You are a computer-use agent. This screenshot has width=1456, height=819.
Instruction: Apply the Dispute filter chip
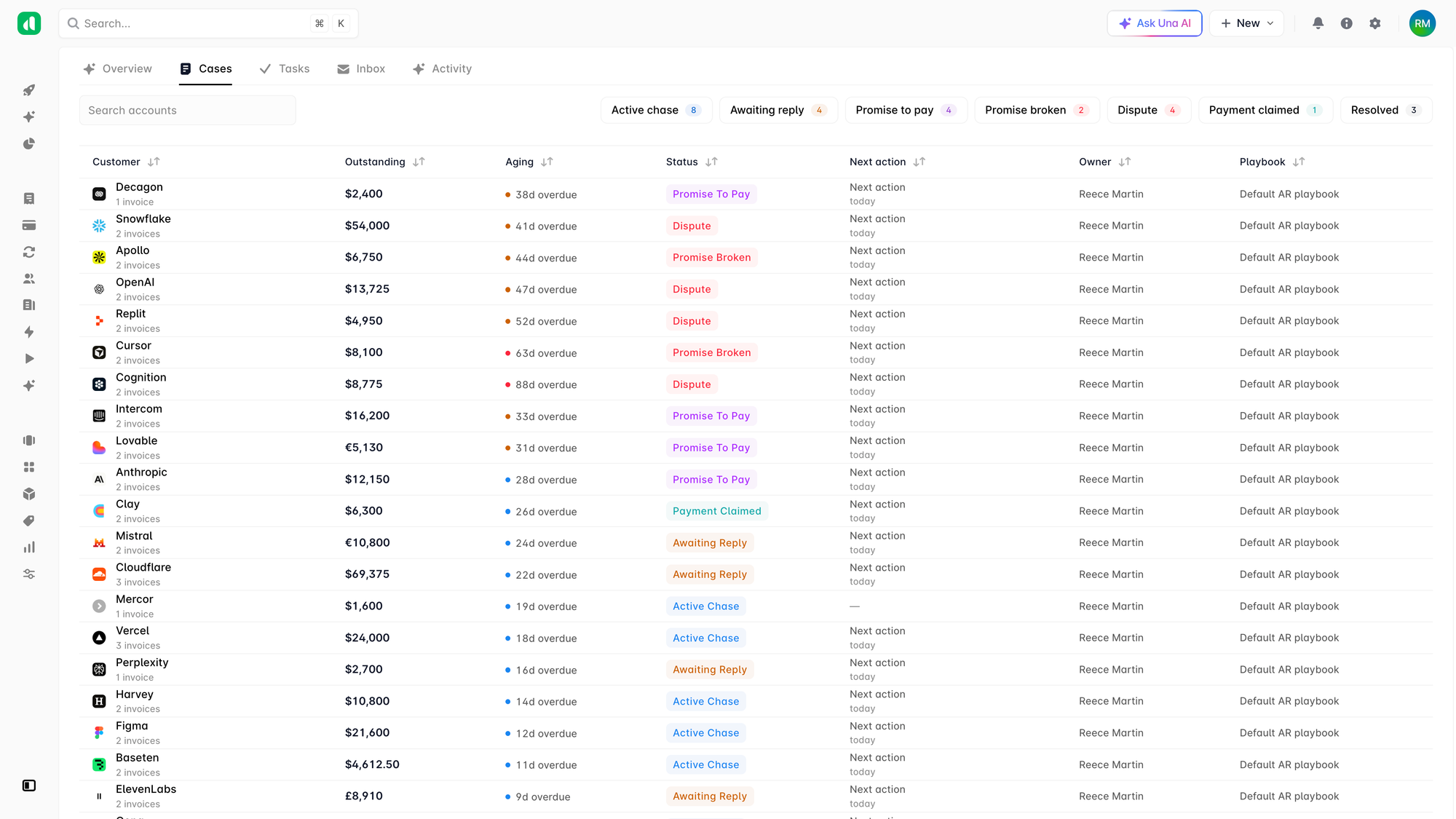click(x=1149, y=110)
